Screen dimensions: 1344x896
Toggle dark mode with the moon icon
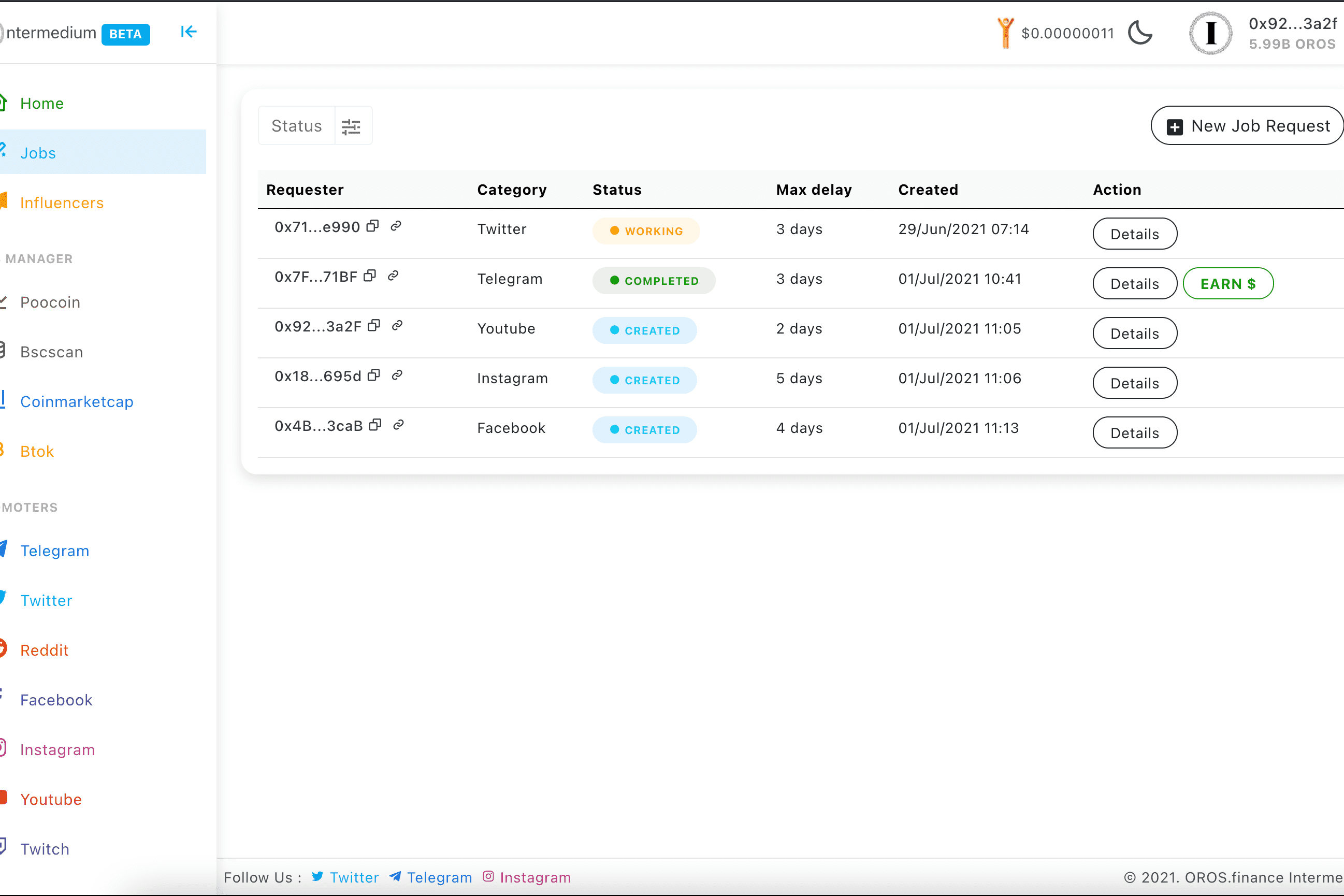[1140, 33]
